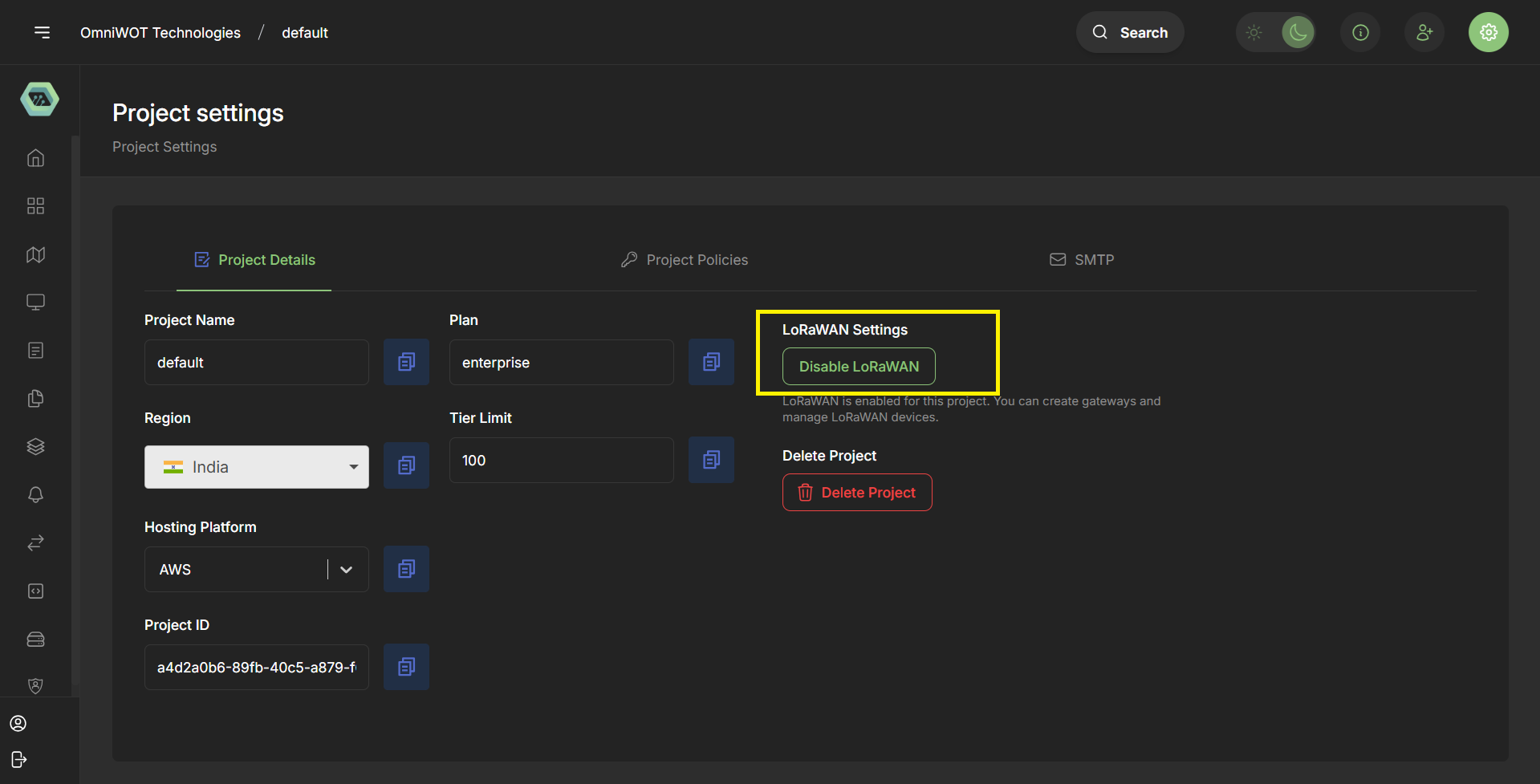The height and width of the screenshot is (784, 1540).
Task: Click inside the Tier Limit field
Action: pyautogui.click(x=561, y=460)
